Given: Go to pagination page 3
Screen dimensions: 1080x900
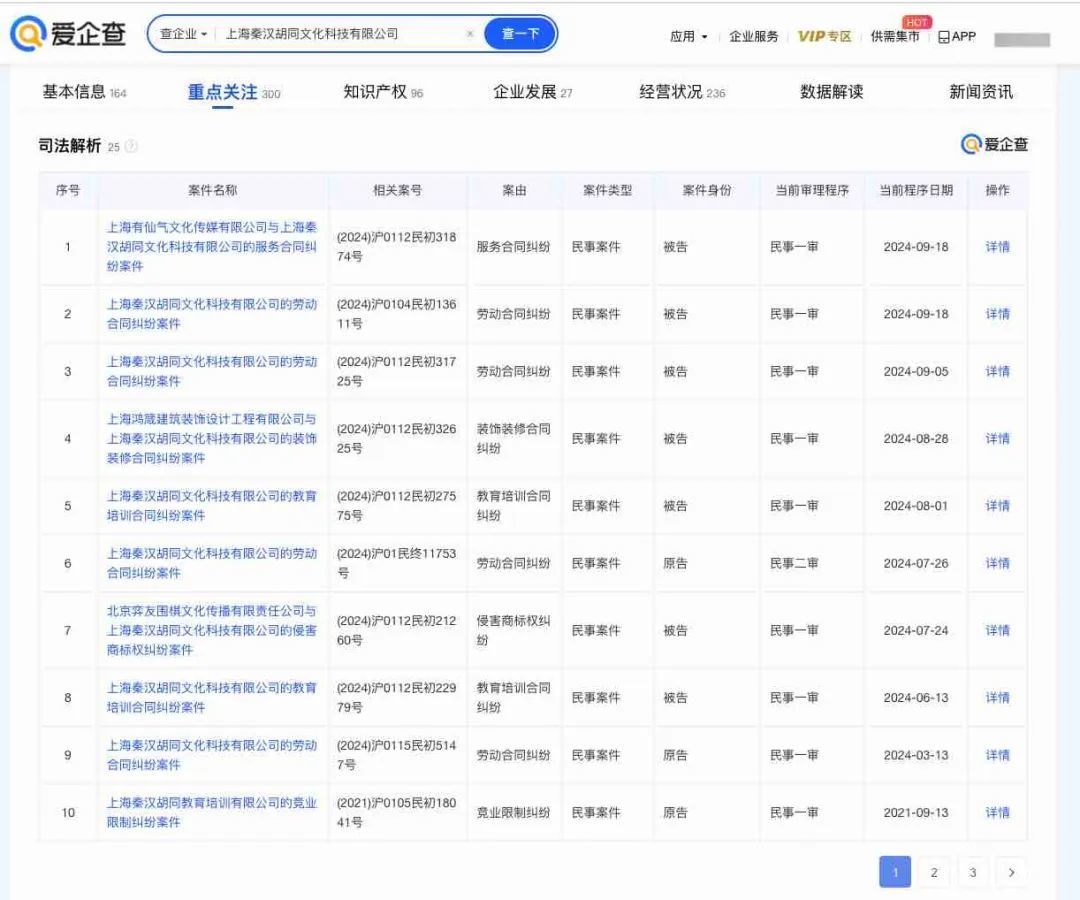Looking at the screenshot, I should [973, 872].
